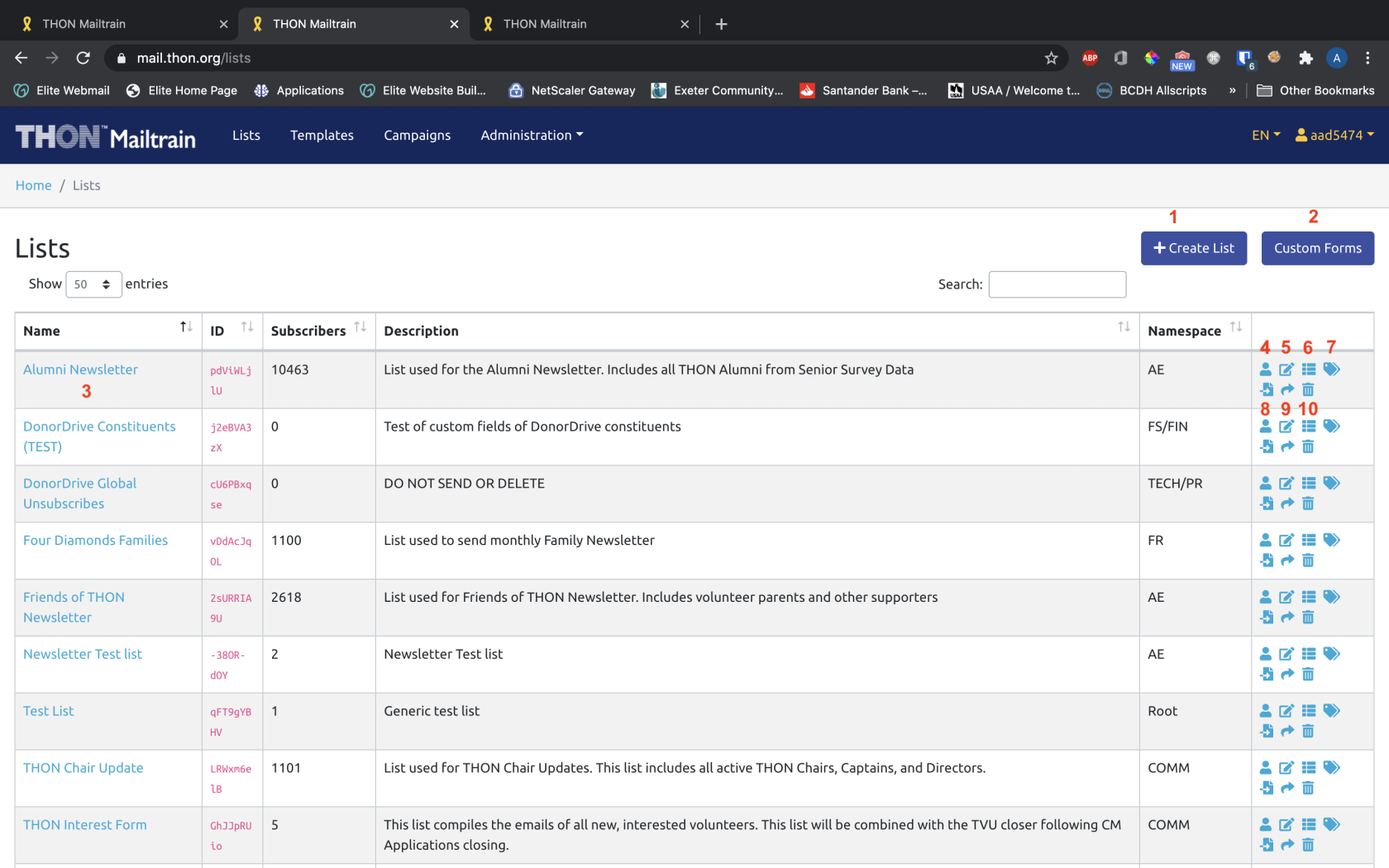This screenshot has height=868, width=1389.
Task: Click share arrow icon for Alumni Newsletter
Action: (1287, 389)
